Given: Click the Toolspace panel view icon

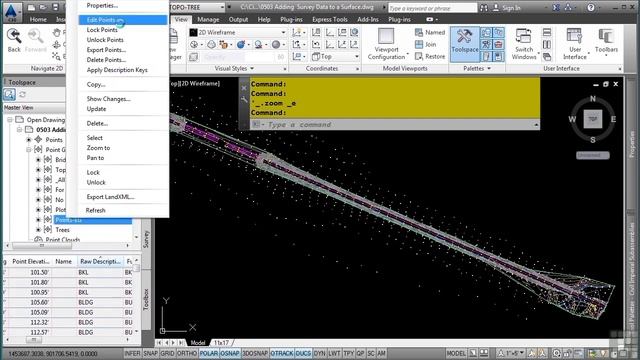Looking at the screenshot, I should (9, 95).
